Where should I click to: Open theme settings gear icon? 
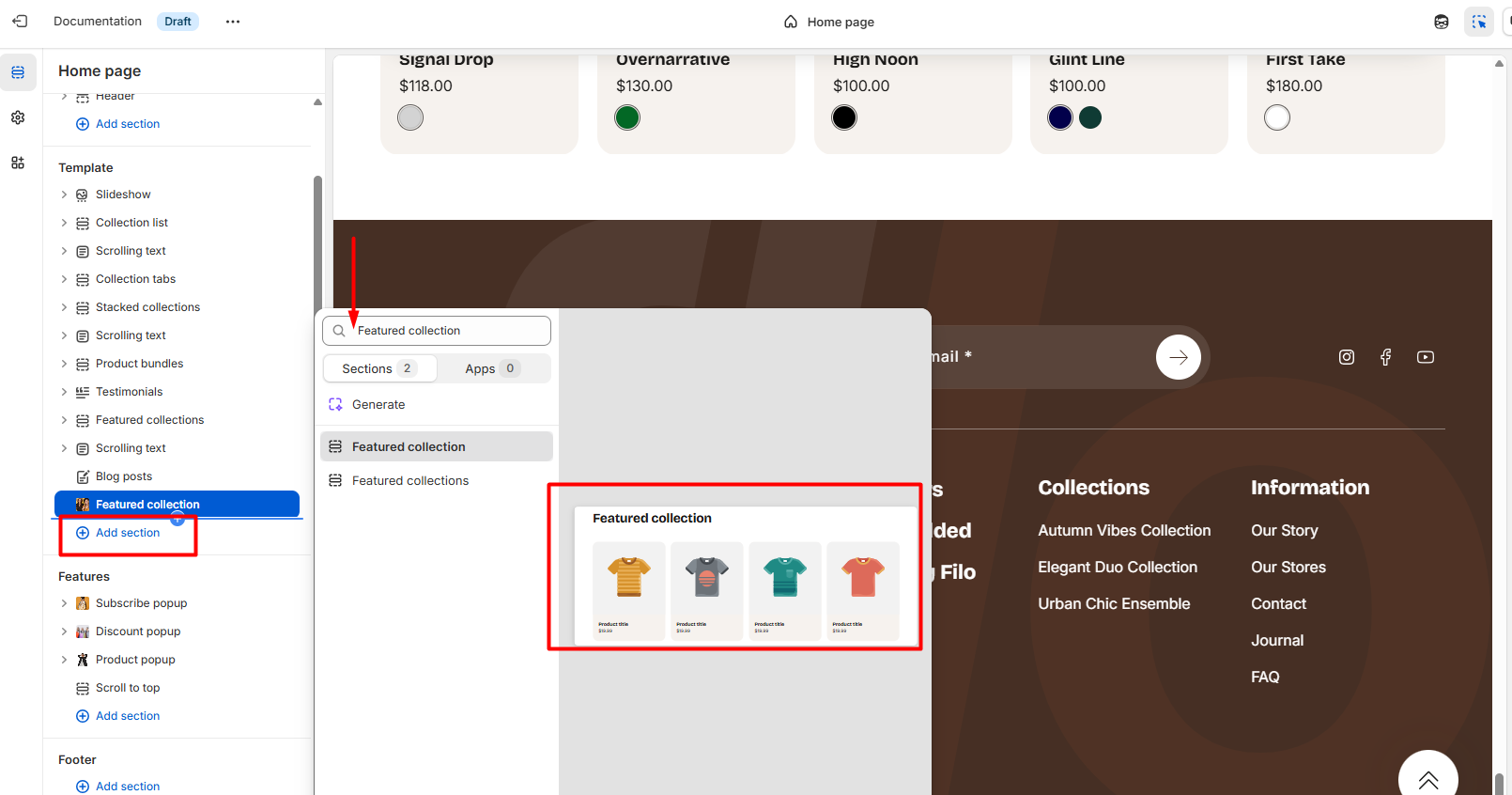[18, 117]
